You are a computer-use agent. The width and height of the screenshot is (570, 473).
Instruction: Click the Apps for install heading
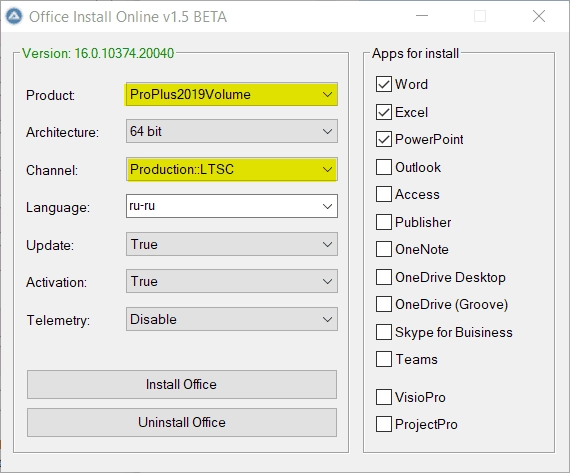(416, 53)
